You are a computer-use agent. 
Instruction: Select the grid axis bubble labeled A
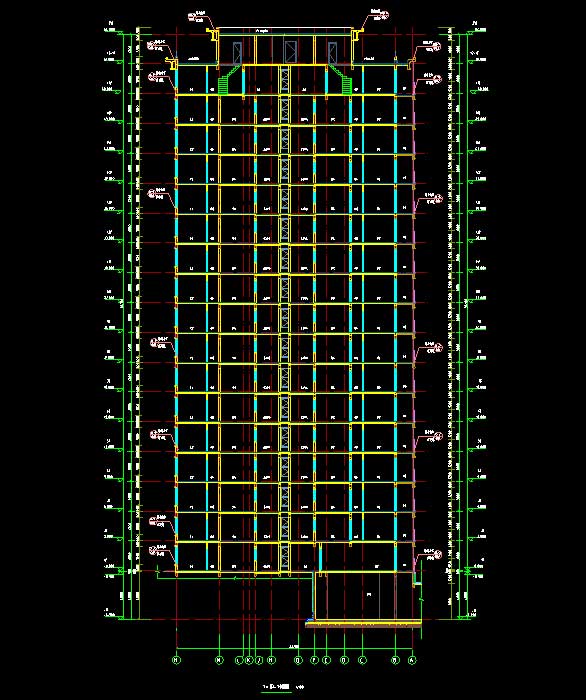tap(412, 660)
